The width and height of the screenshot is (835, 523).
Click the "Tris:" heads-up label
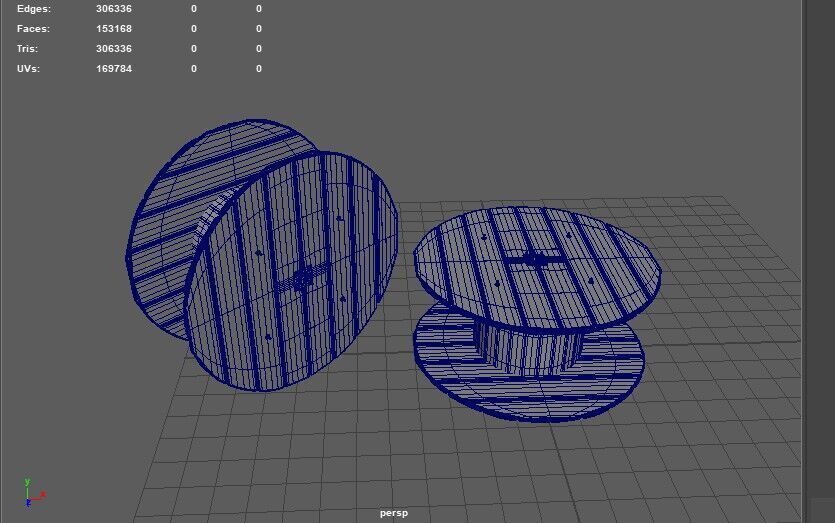coord(27,48)
